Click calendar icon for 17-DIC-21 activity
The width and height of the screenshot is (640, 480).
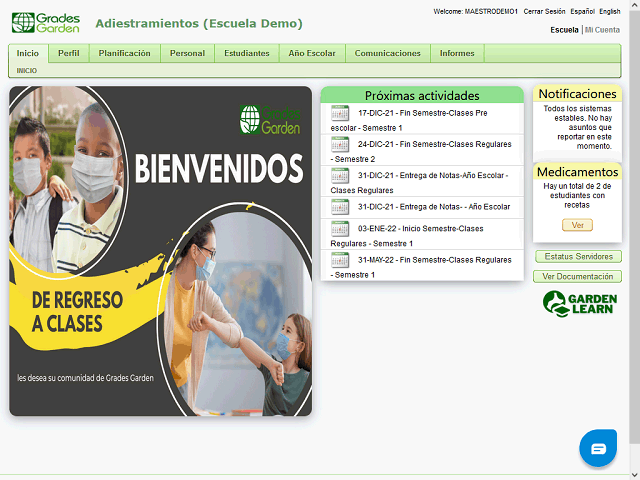click(340, 113)
